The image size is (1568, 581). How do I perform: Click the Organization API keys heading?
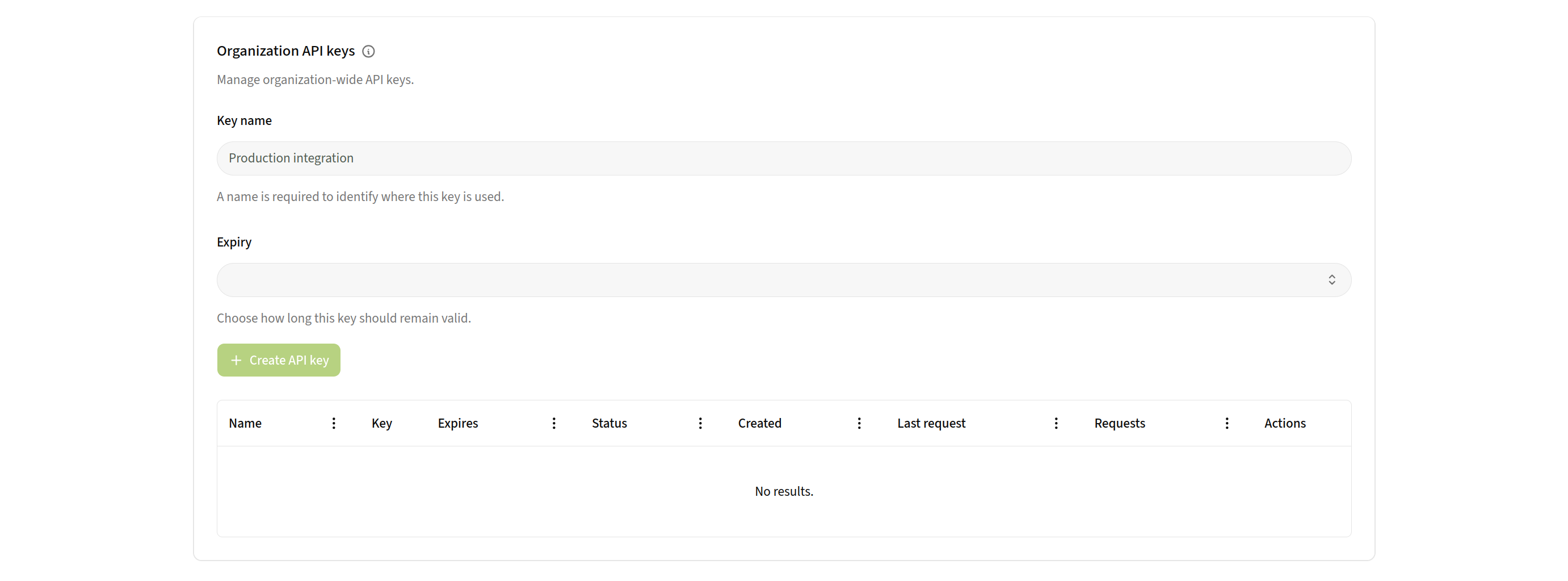click(285, 51)
